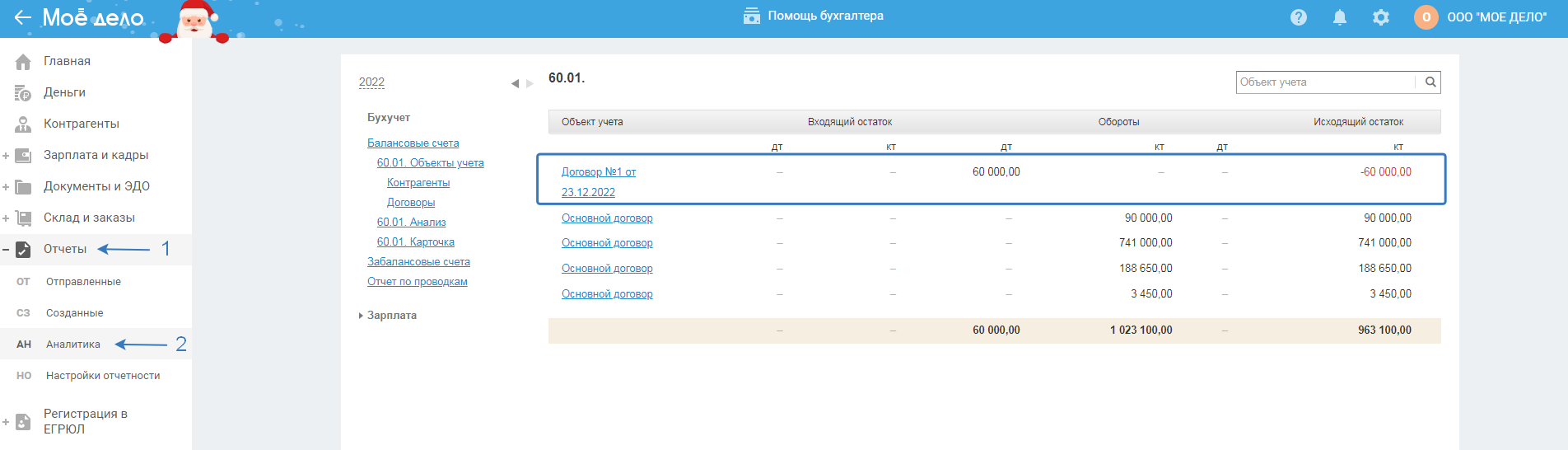Open settings gear icon
Viewport: 1568px width, 450px height.
[x=1381, y=17]
